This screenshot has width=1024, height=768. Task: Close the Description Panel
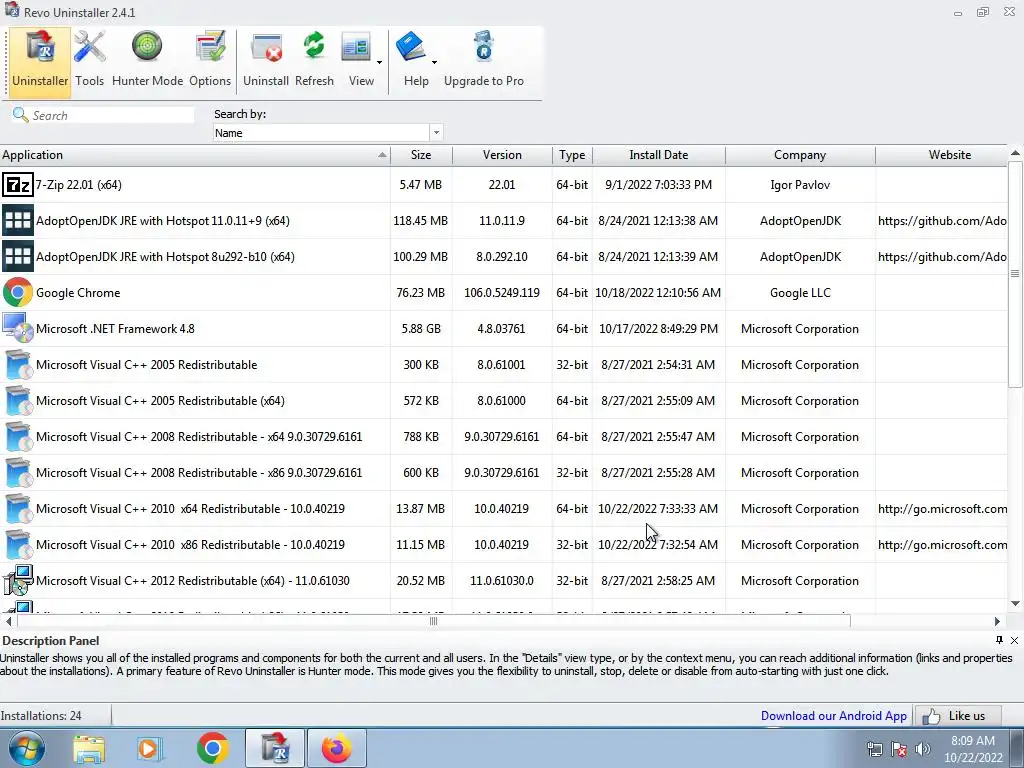coord(1014,640)
